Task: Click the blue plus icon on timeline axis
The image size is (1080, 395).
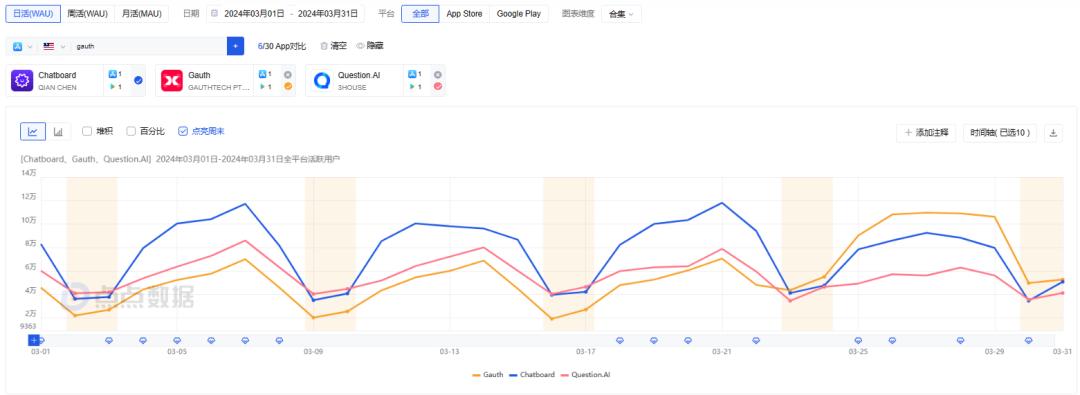Action: click(33, 341)
